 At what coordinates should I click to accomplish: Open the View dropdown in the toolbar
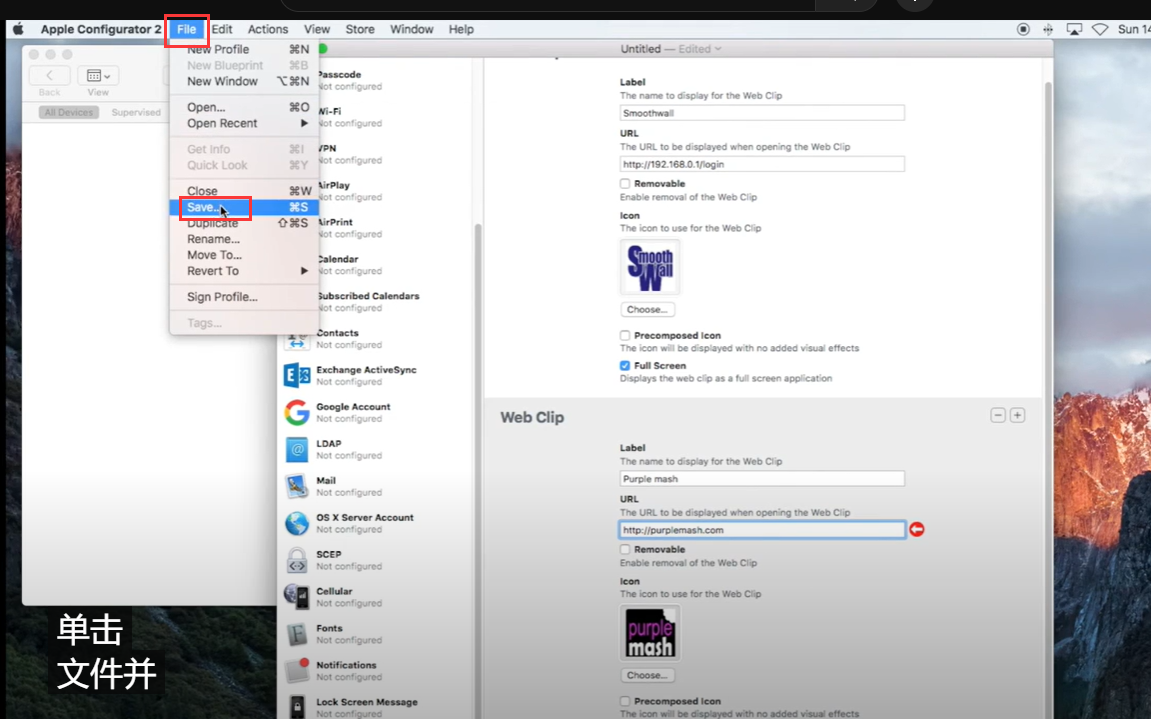pos(98,76)
